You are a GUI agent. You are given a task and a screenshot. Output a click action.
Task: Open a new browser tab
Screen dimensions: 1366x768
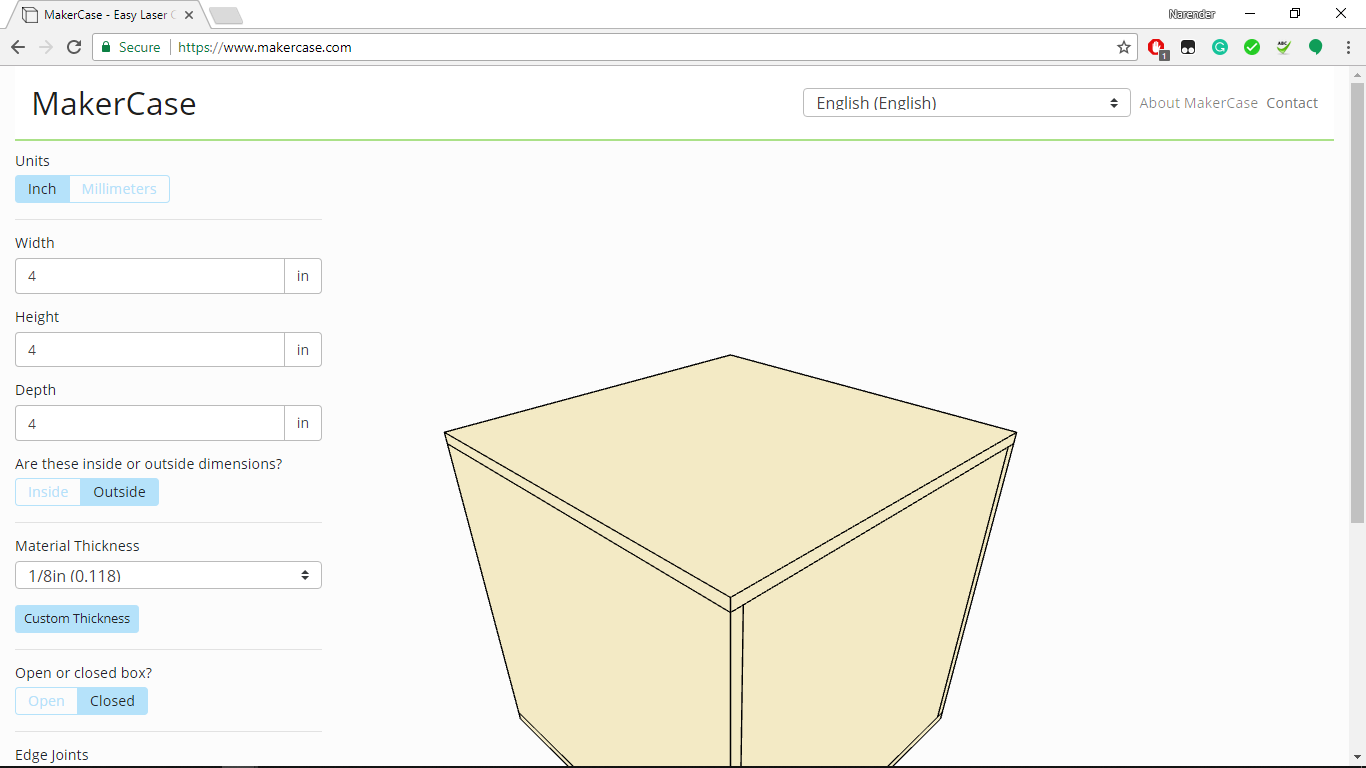pos(226,16)
